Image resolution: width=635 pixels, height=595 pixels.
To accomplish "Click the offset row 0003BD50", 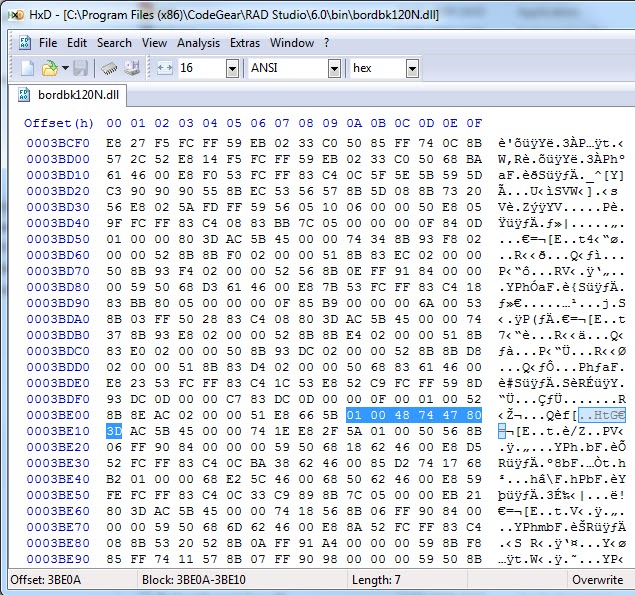I will coord(58,239).
